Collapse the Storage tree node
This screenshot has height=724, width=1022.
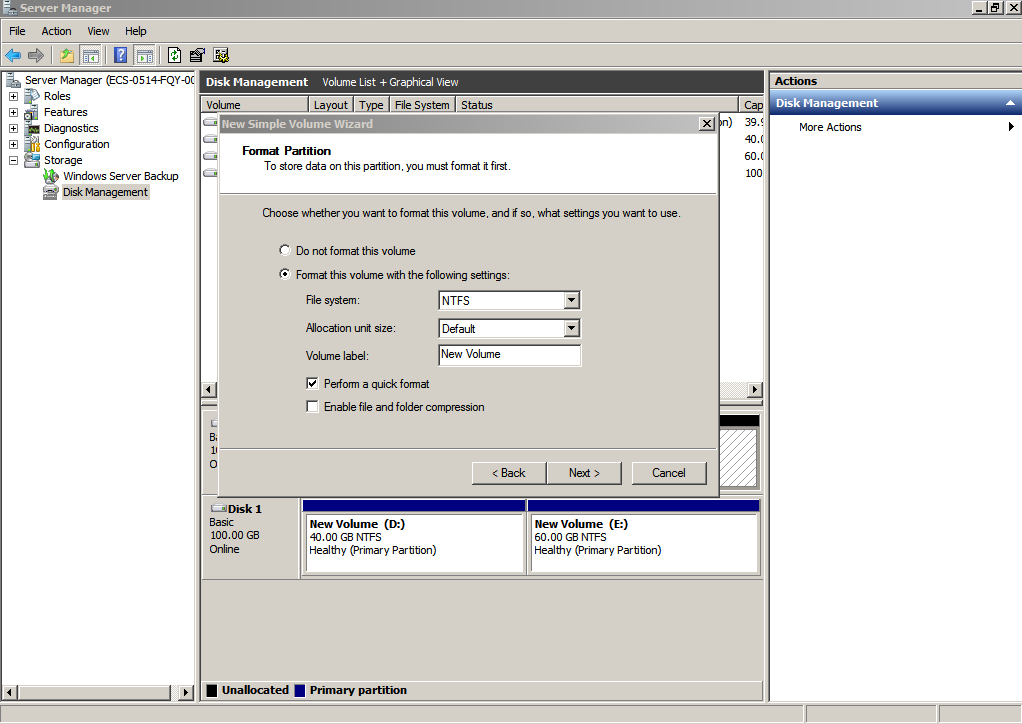(x=13, y=160)
